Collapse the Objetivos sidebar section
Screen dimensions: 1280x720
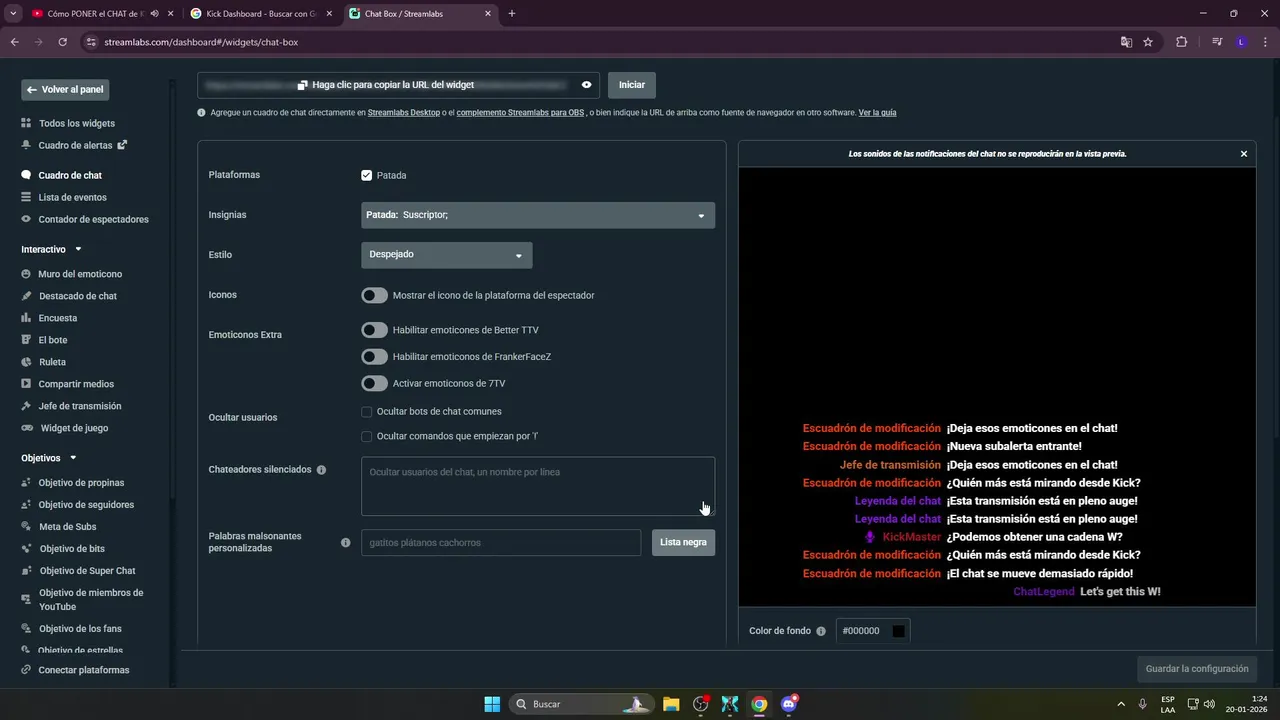click(72, 458)
